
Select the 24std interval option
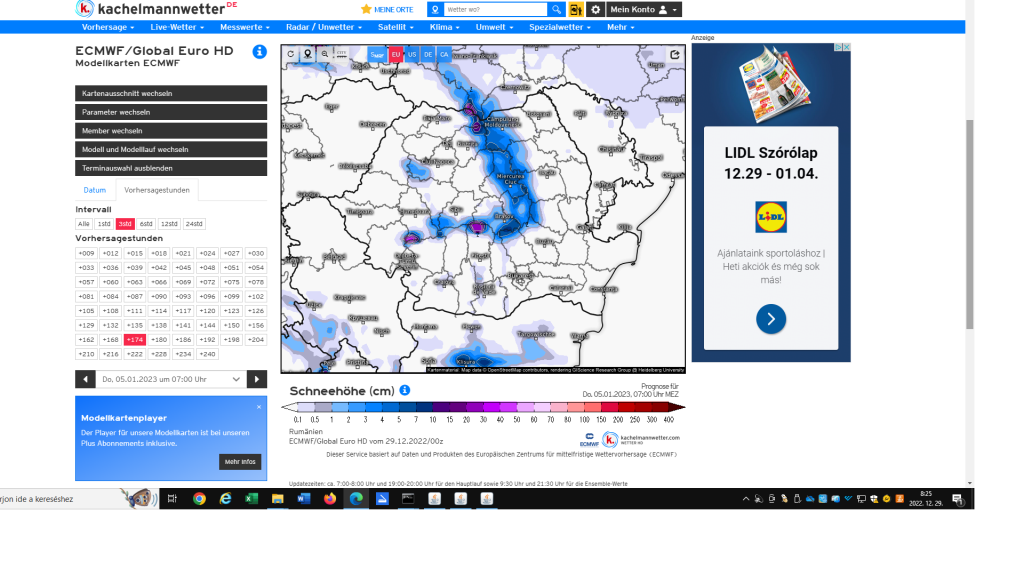click(x=194, y=224)
